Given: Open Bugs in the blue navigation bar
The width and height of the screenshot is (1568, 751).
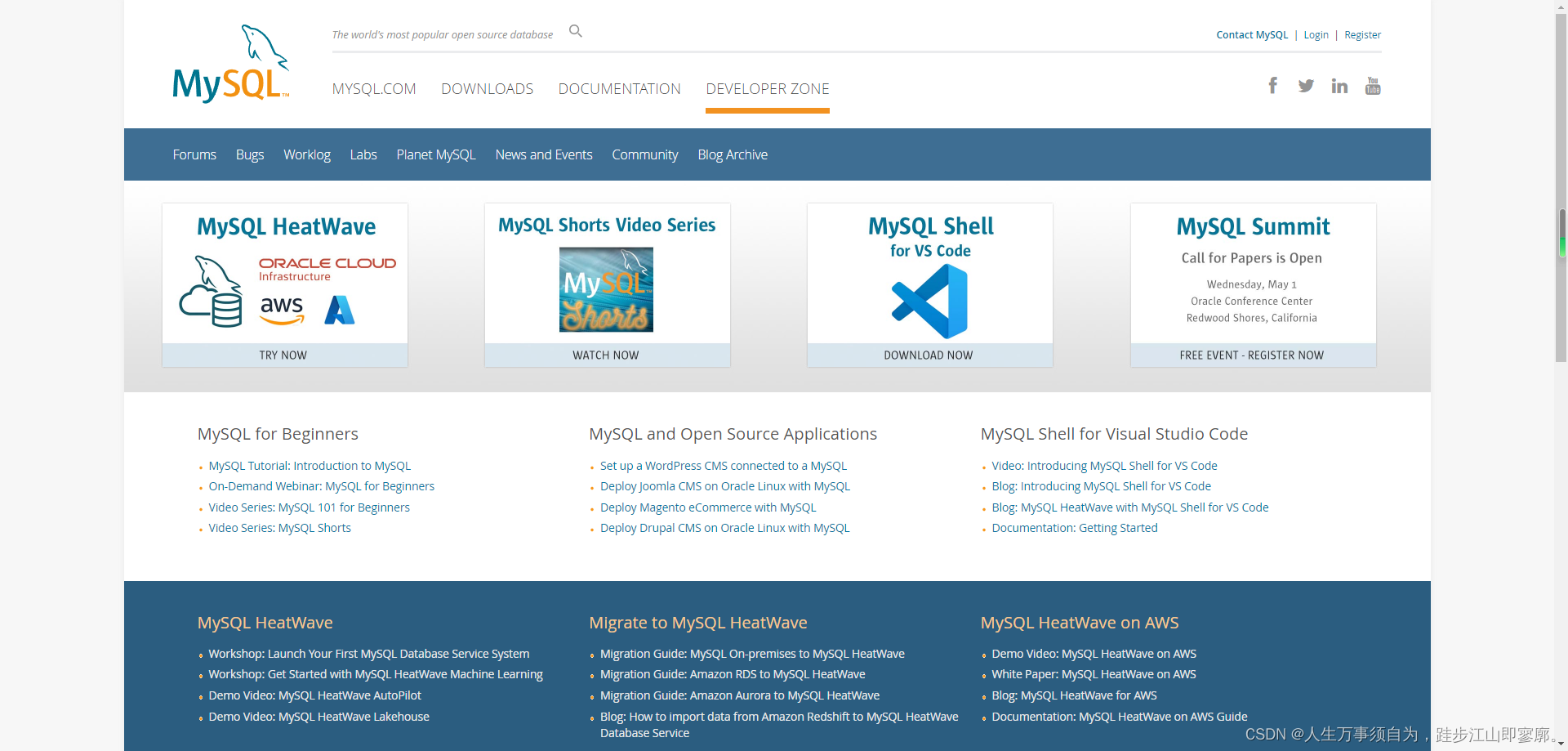Looking at the screenshot, I should tap(250, 154).
